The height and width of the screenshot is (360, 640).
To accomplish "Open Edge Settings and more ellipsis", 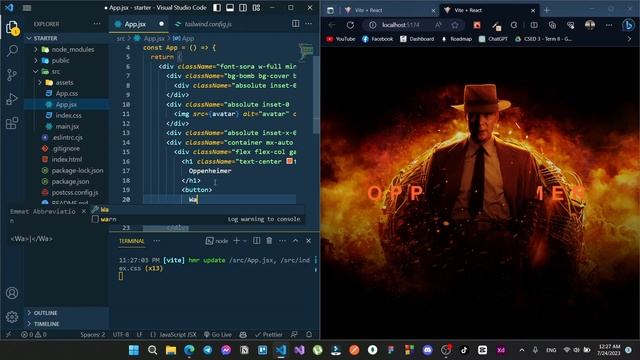I will [x=609, y=25].
